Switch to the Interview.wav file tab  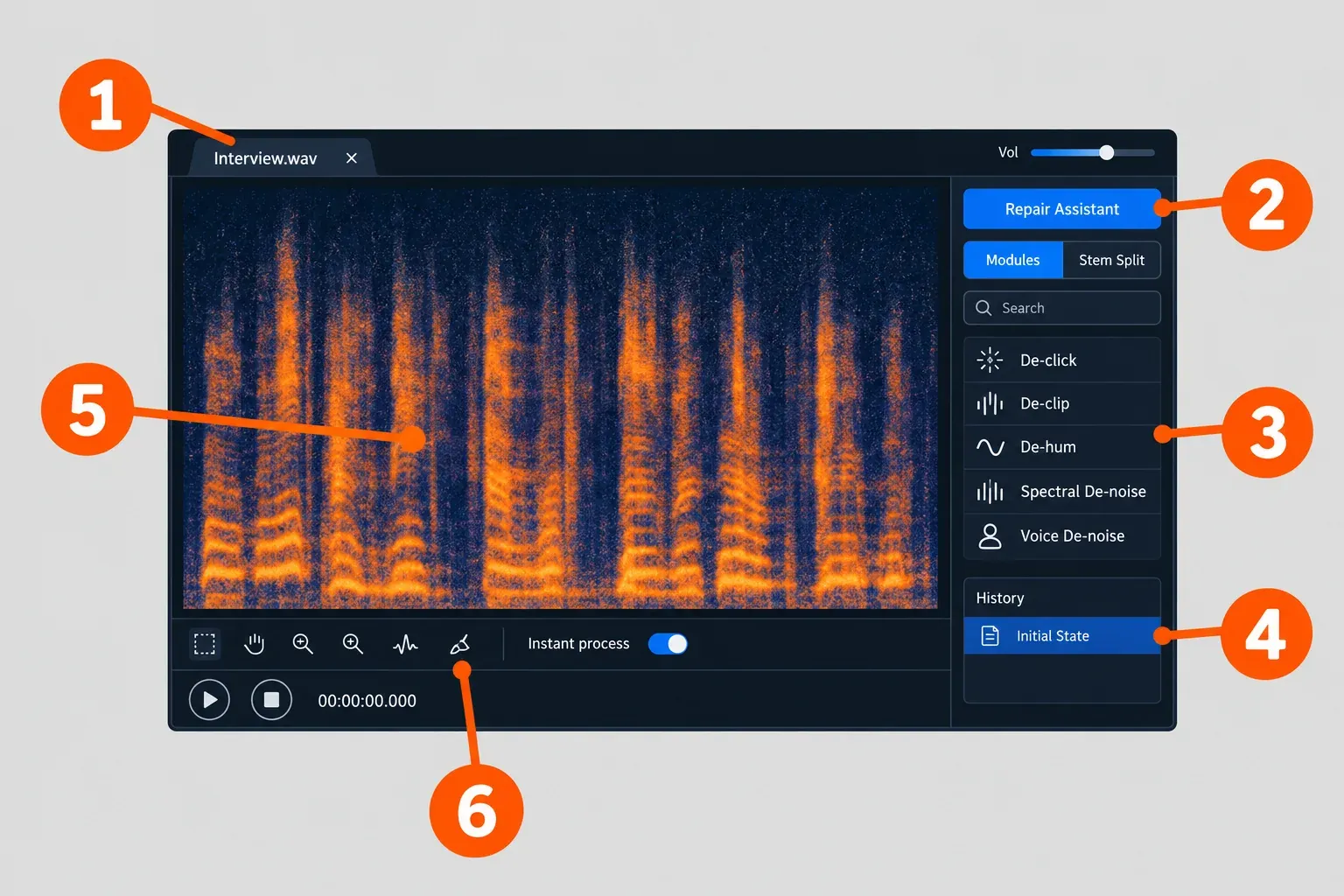(x=282, y=158)
